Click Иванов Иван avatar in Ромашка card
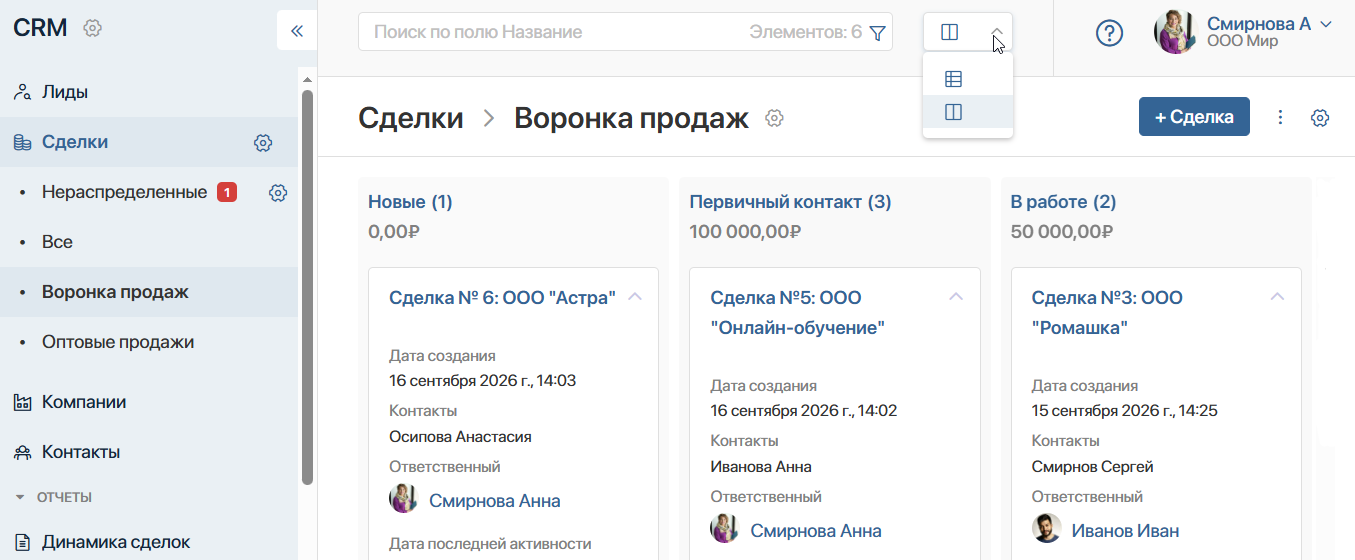Viewport: 1355px width, 560px height. (x=1046, y=529)
